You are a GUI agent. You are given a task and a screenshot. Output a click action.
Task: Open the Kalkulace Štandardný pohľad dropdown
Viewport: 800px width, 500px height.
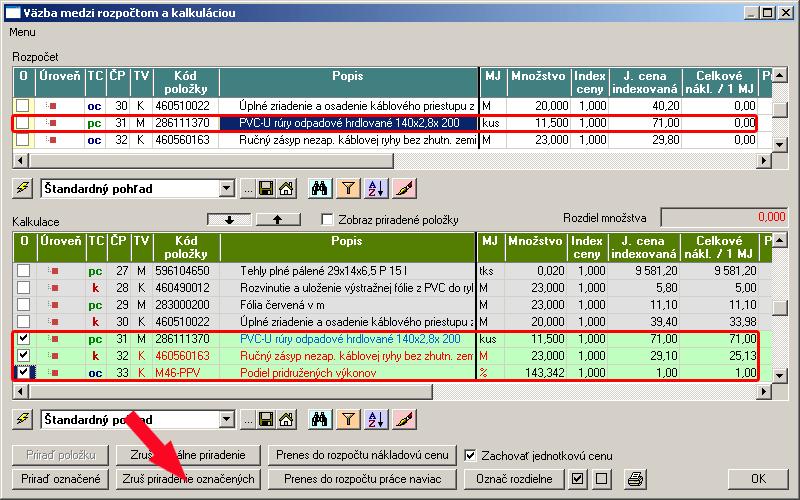227,420
